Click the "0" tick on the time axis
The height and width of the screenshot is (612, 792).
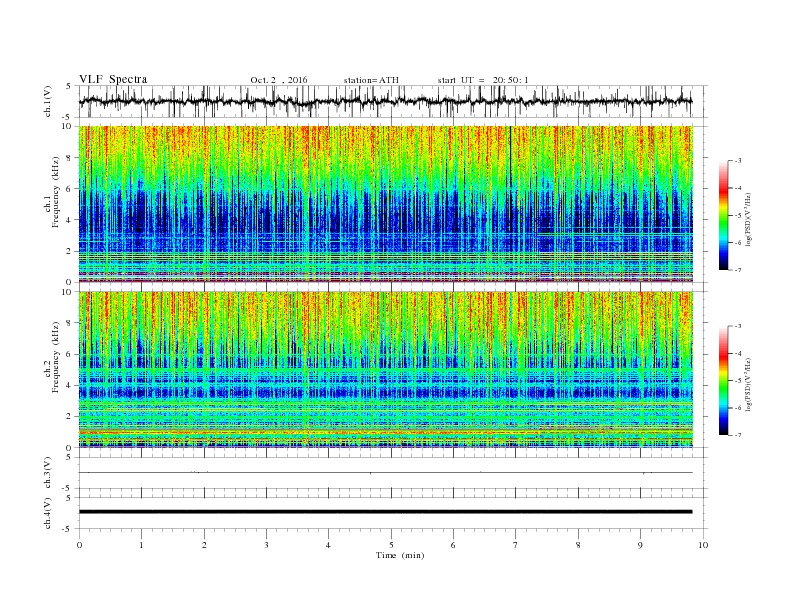[79, 545]
